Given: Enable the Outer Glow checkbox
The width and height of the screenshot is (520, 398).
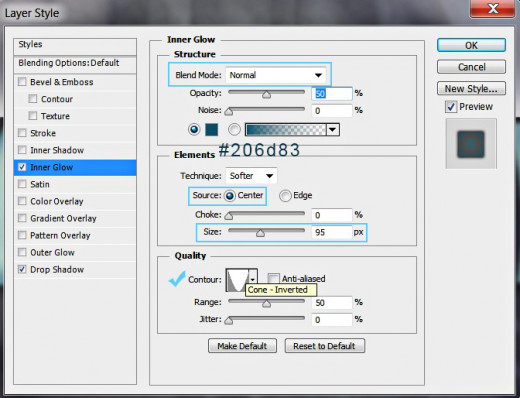Looking at the screenshot, I should pyautogui.click(x=22, y=252).
